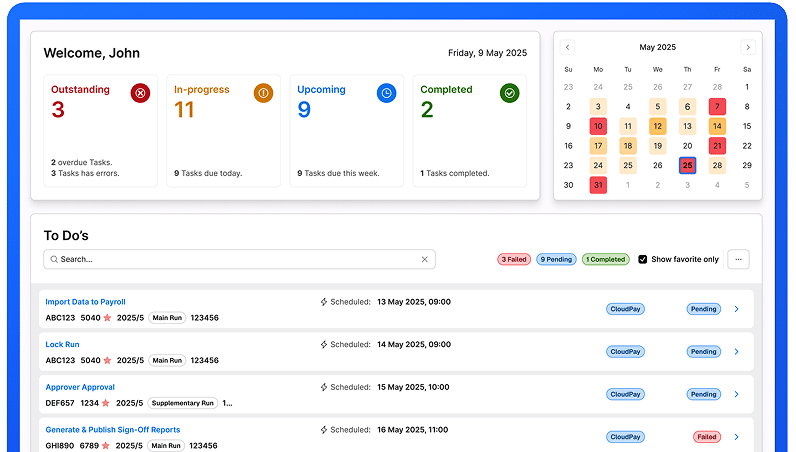Open the Upcoming tasks card

(347, 131)
